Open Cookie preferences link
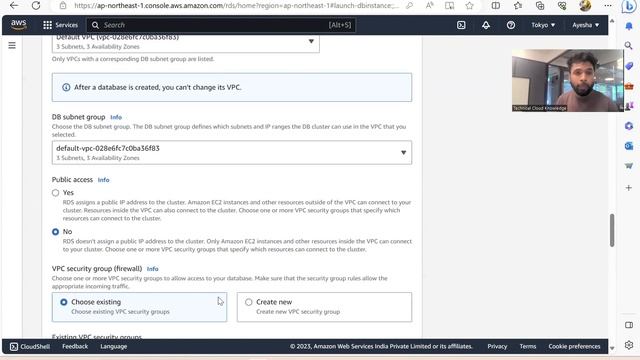 [574, 347]
